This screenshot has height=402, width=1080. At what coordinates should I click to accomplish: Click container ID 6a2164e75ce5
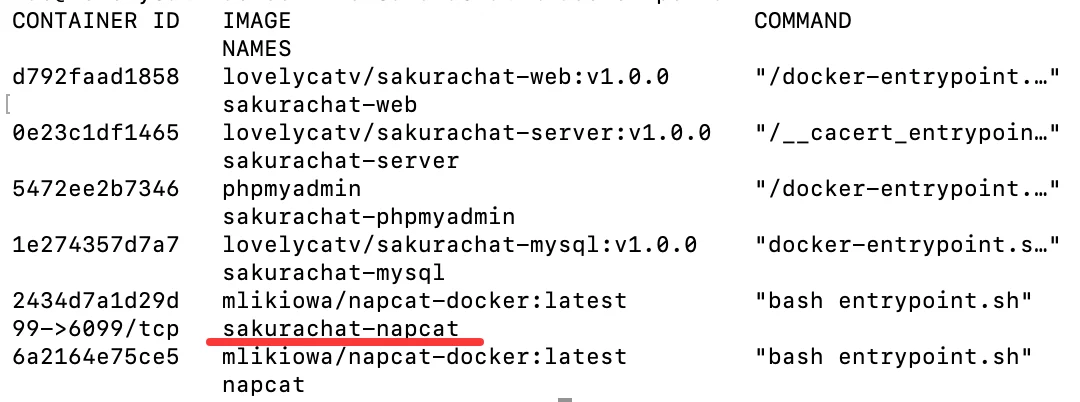[95, 356]
